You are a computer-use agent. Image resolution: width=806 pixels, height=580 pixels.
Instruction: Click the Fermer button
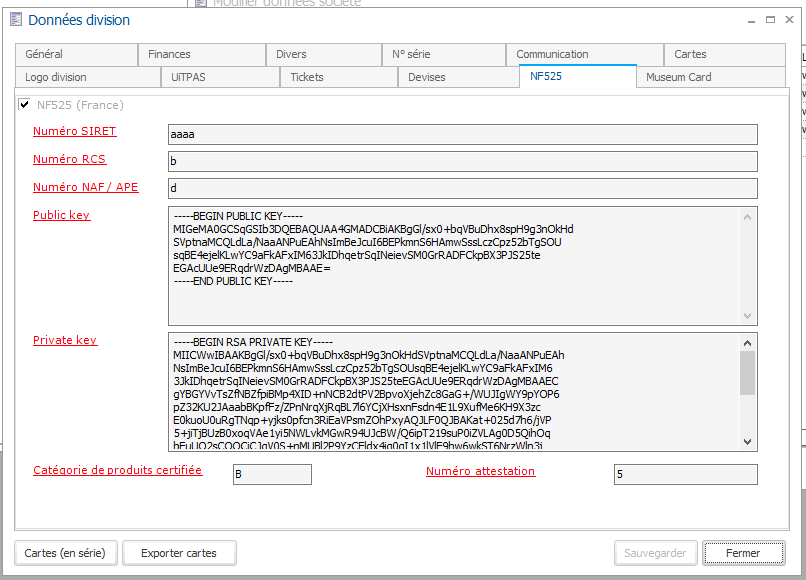742,553
